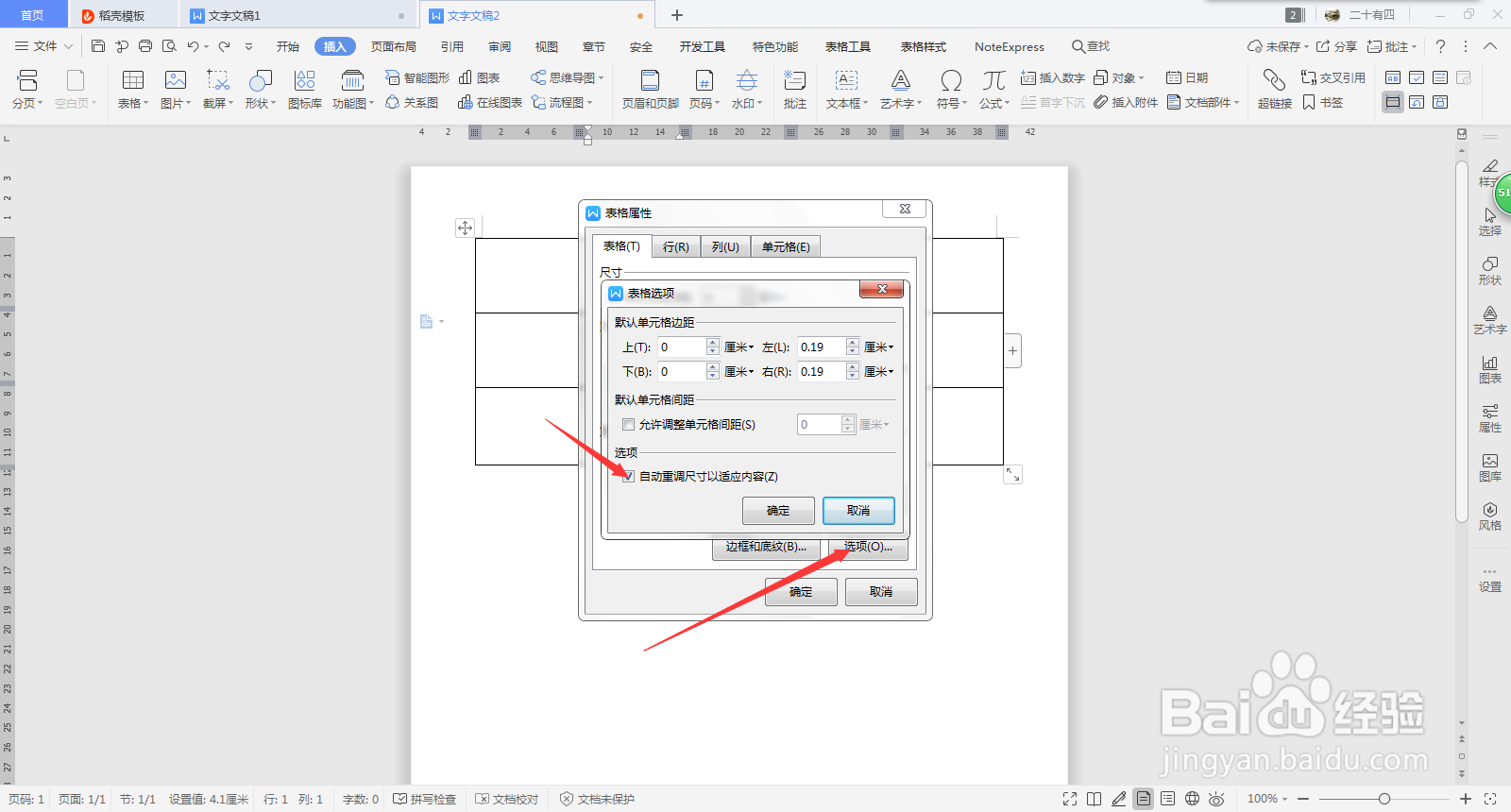Viewport: 1511px width, 812px height.
Task: Insert a formula
Action: click(x=993, y=90)
